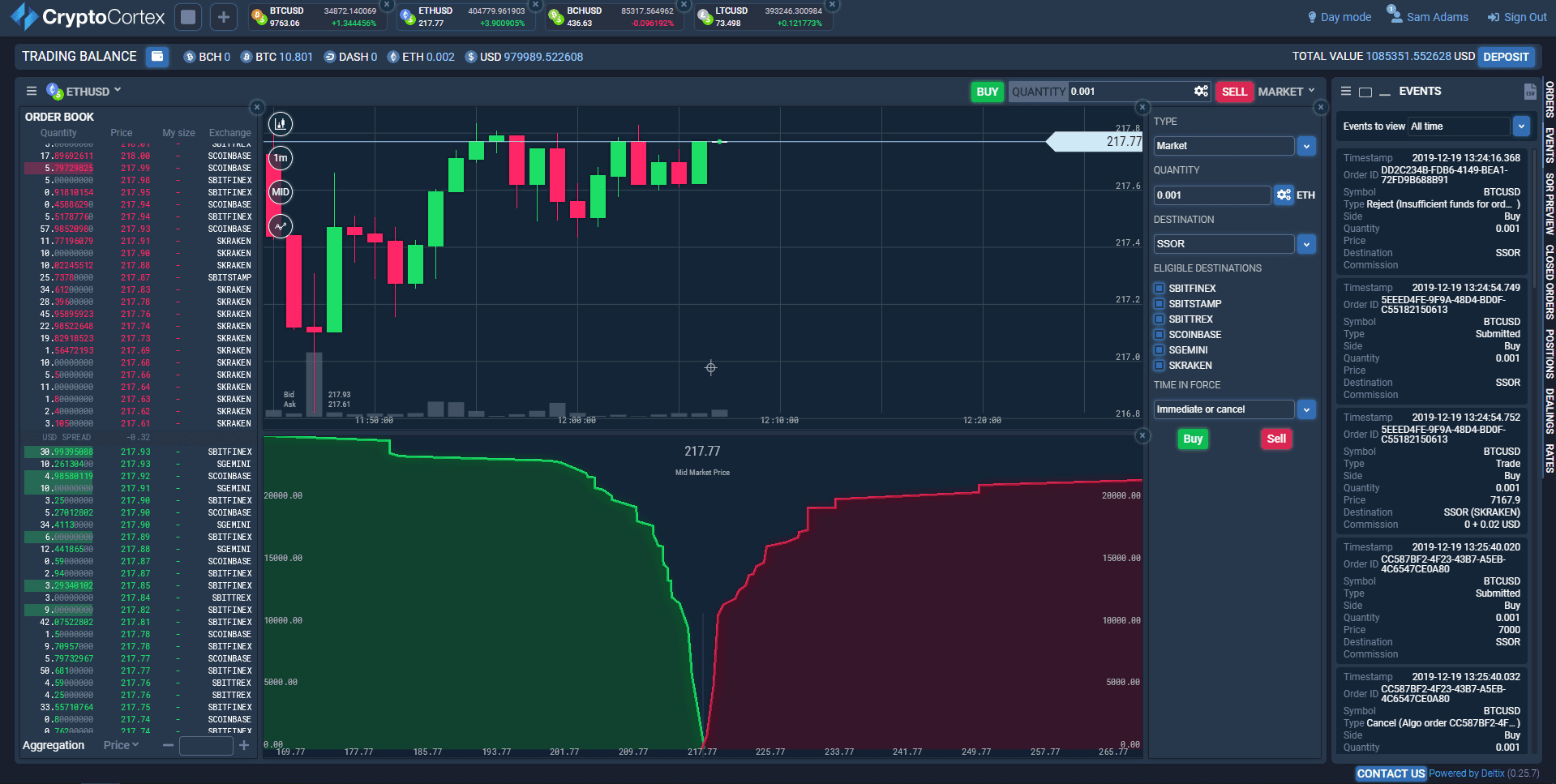Close the depth chart panel
1556x784 pixels.
click(x=1142, y=435)
